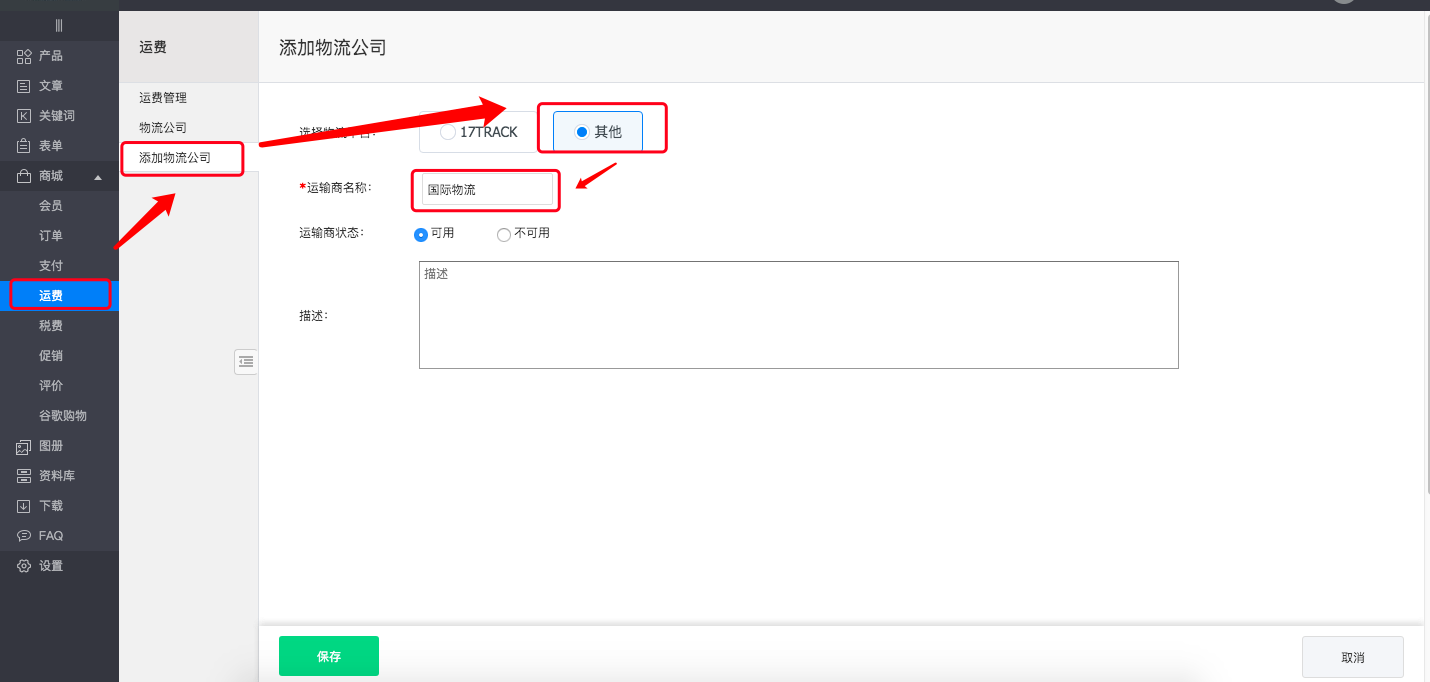Viewport: 1430px width, 682px height.
Task: Open 物流公司 in the submenu
Action: pos(163,128)
